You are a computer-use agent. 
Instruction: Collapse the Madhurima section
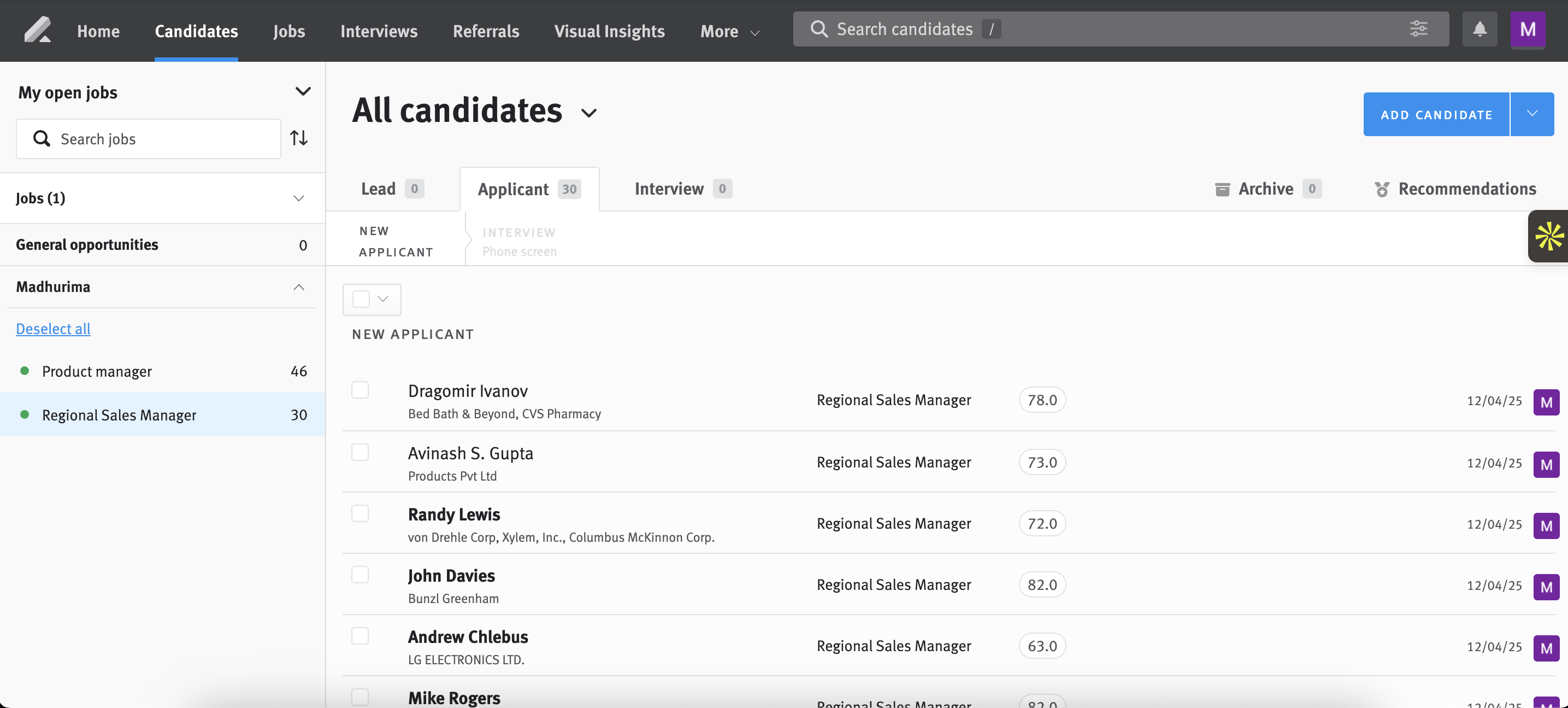(298, 287)
